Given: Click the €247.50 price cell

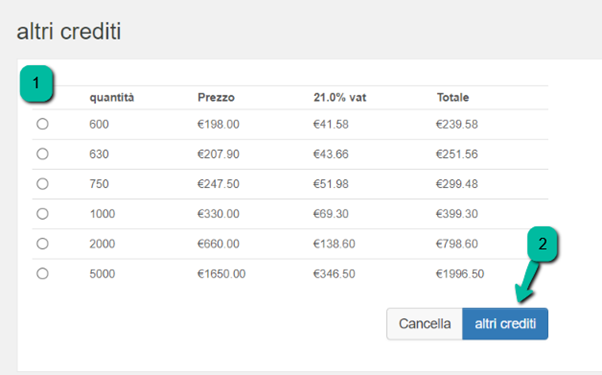Looking at the screenshot, I should 218,184.
